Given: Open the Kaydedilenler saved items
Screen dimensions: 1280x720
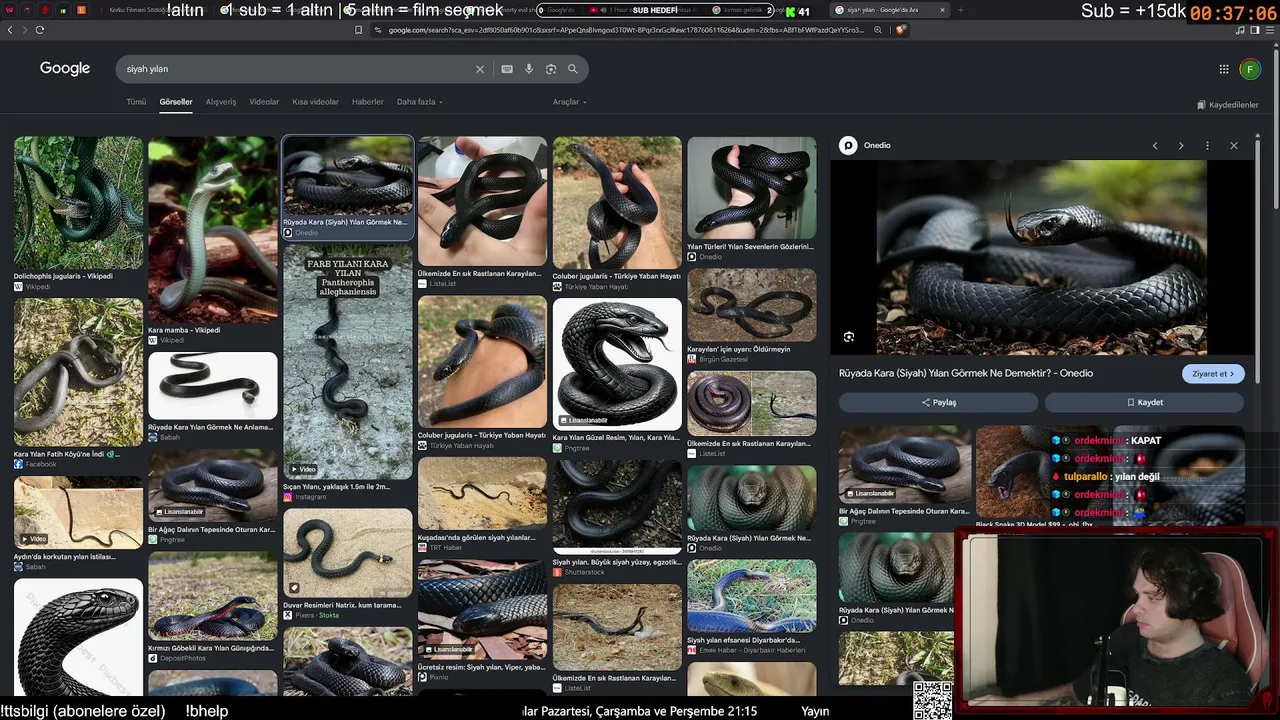Looking at the screenshot, I should pos(1228,105).
